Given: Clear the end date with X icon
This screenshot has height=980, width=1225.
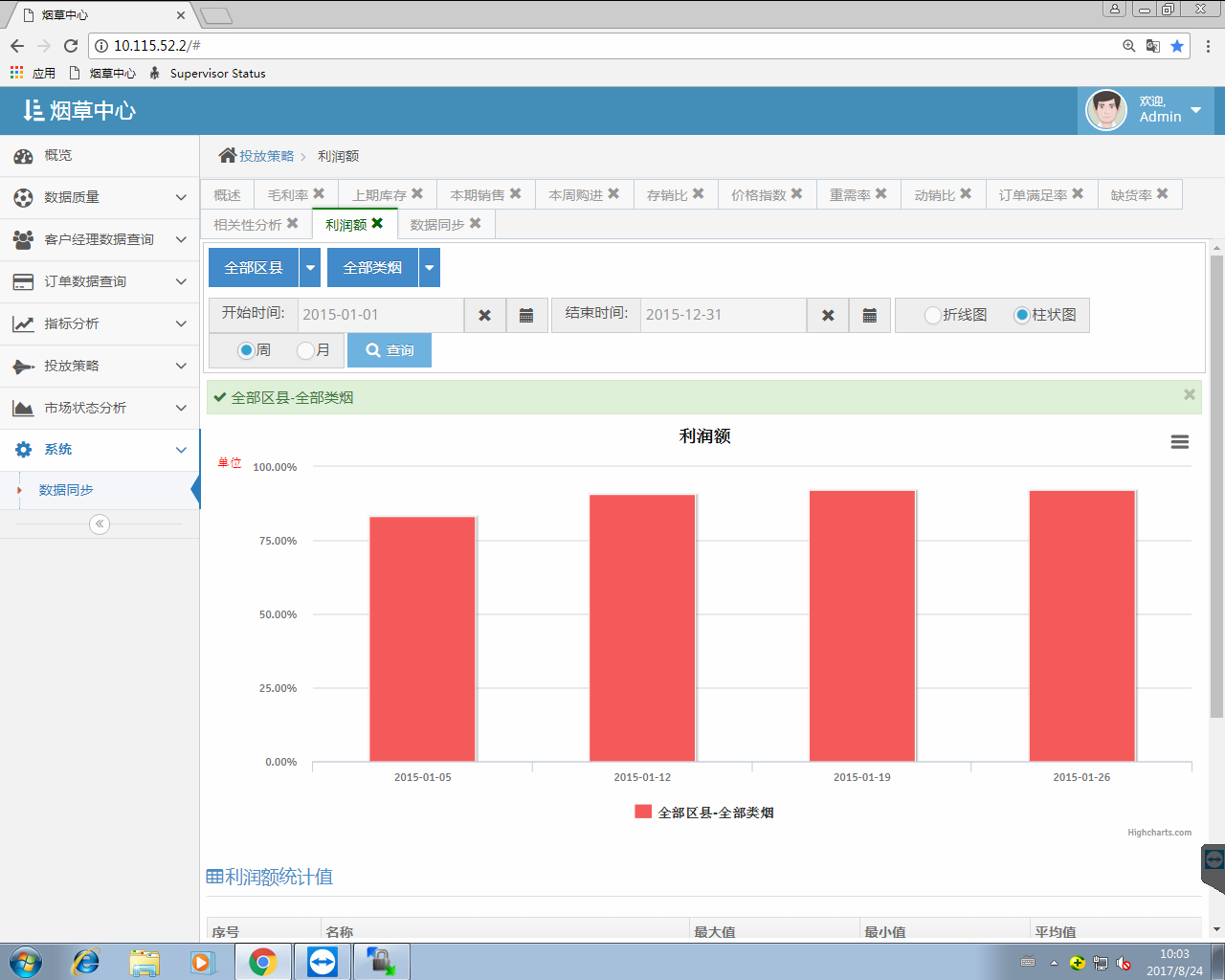Looking at the screenshot, I should pos(828,315).
